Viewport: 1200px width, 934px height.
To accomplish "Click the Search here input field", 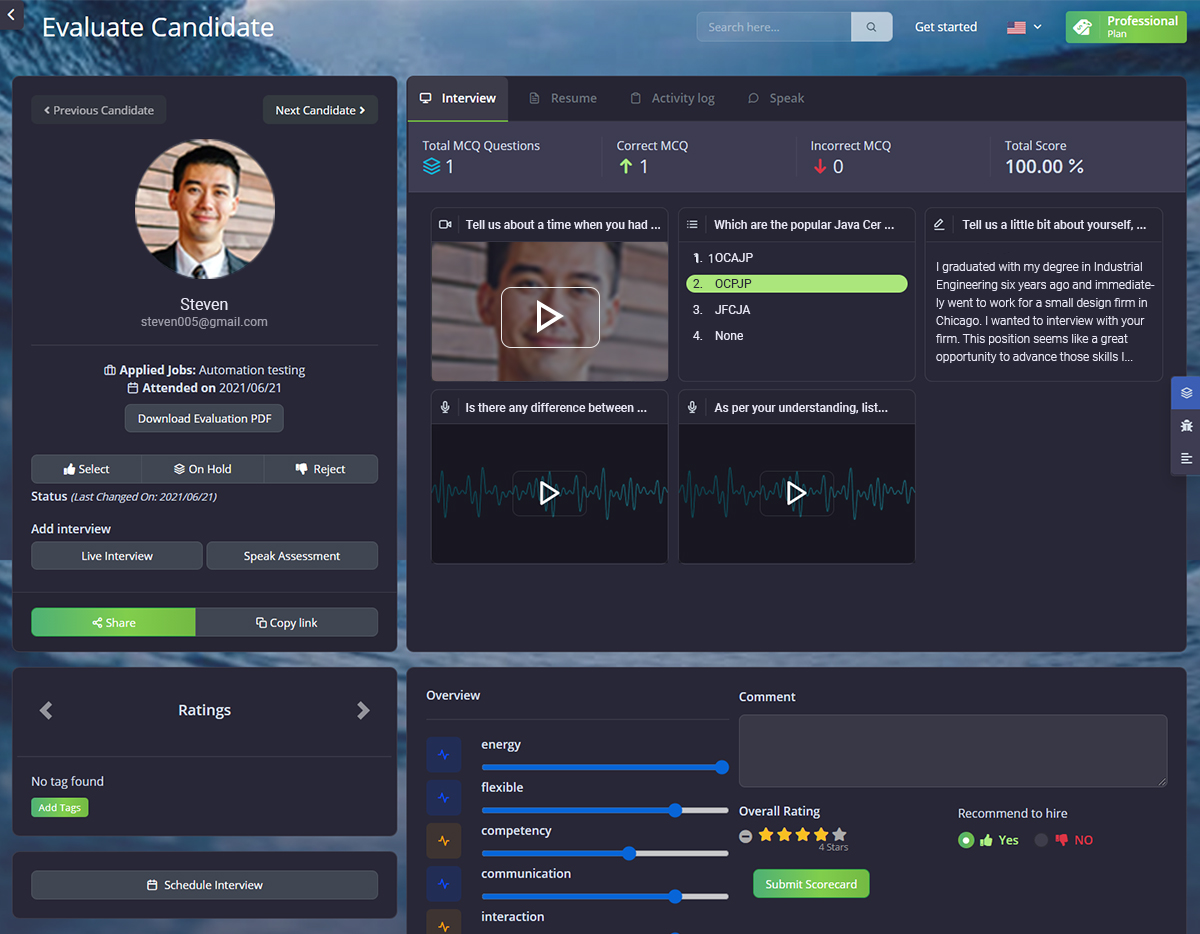I will click(774, 27).
